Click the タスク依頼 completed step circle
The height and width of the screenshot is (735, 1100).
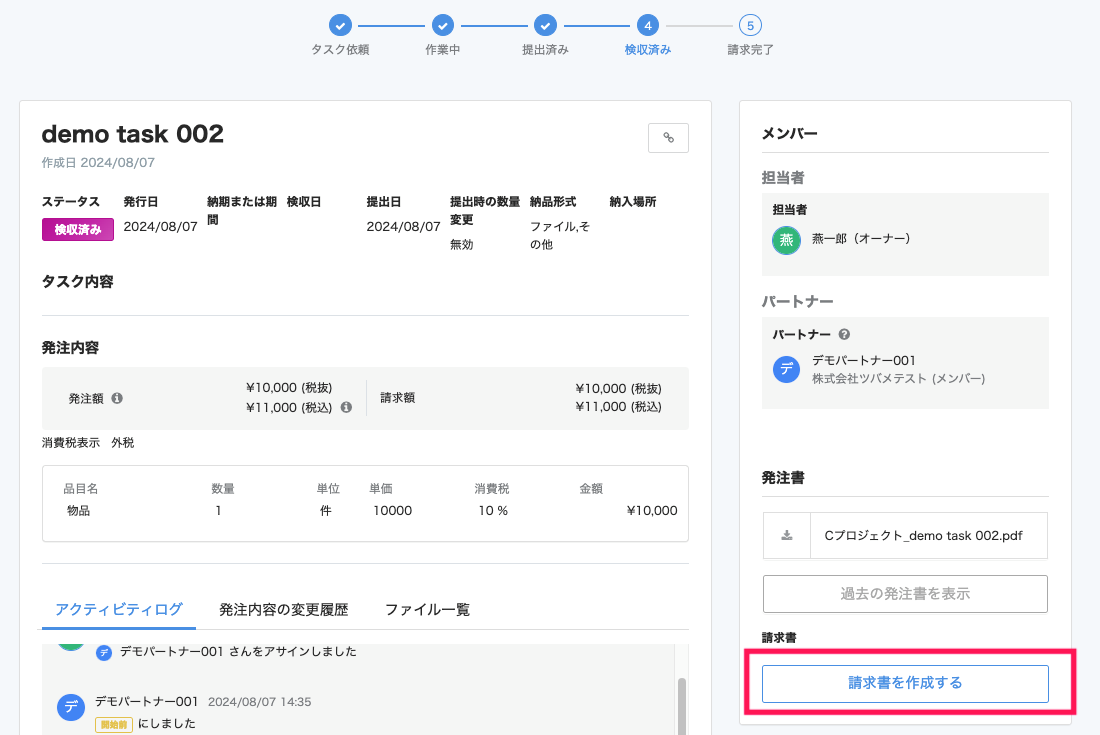(x=340, y=25)
